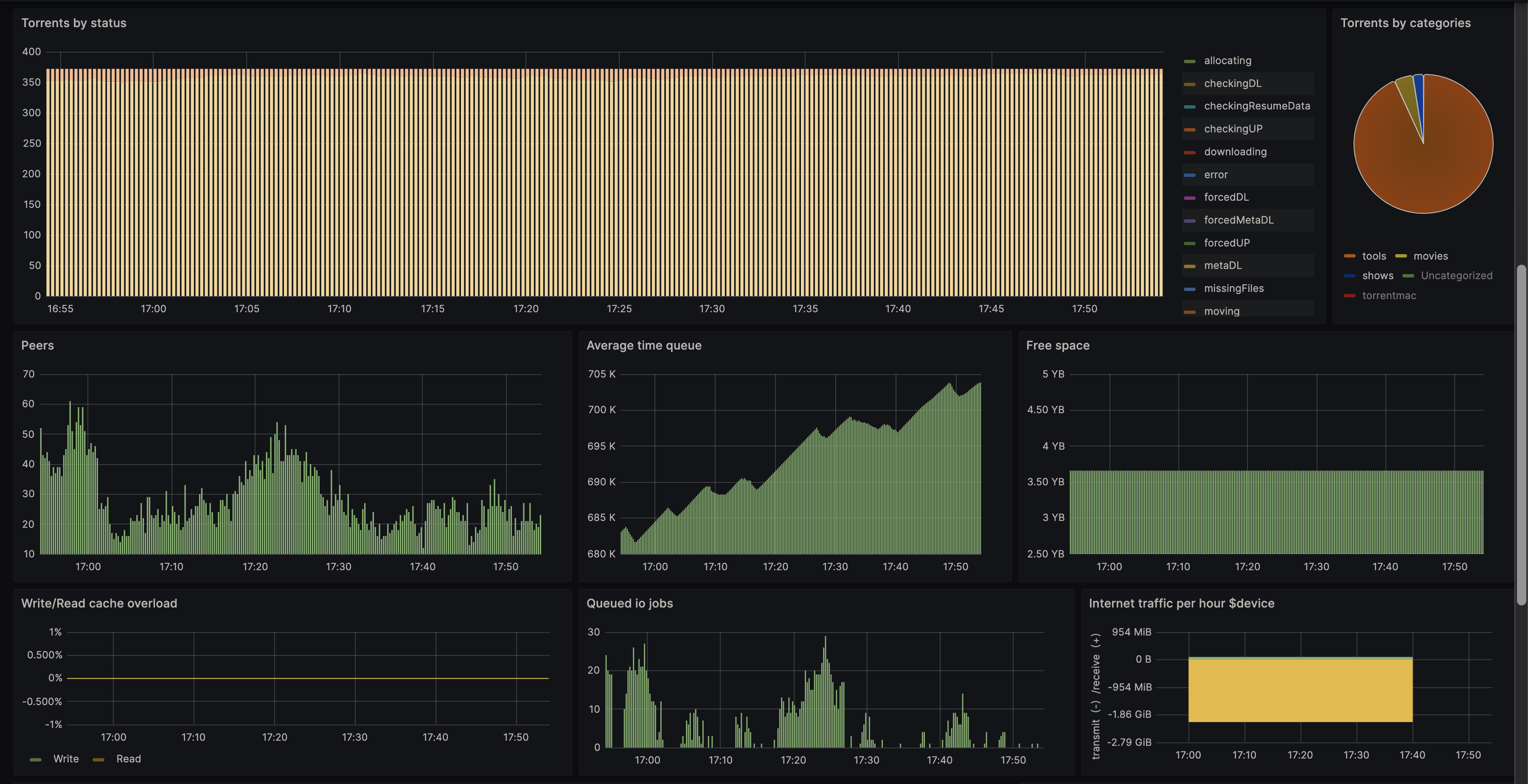The image size is (1528, 784).
Task: Click the shows category legend marker
Action: tap(1349, 276)
